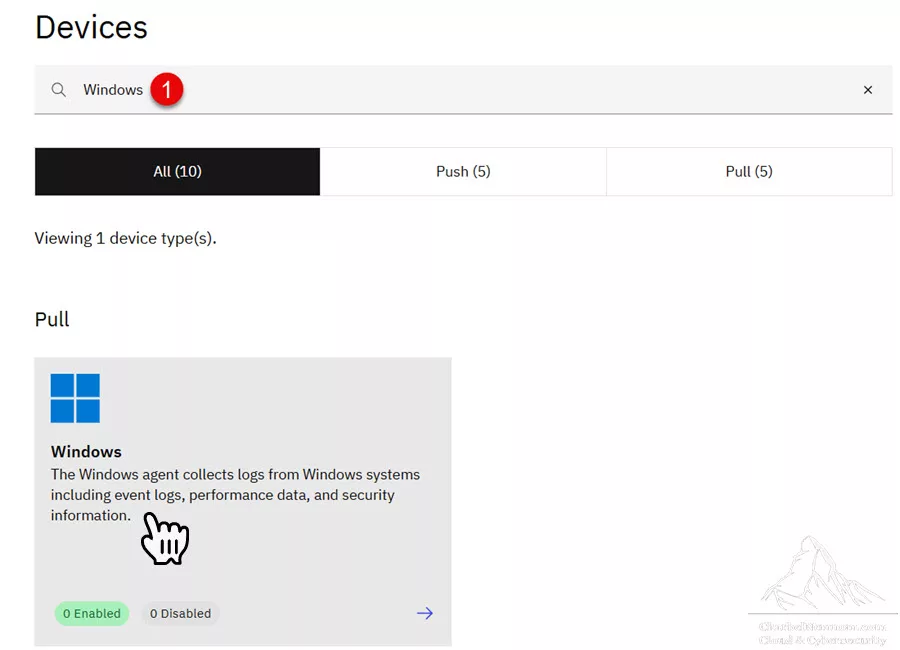Click the 0 Enabled green tag

click(x=92, y=613)
